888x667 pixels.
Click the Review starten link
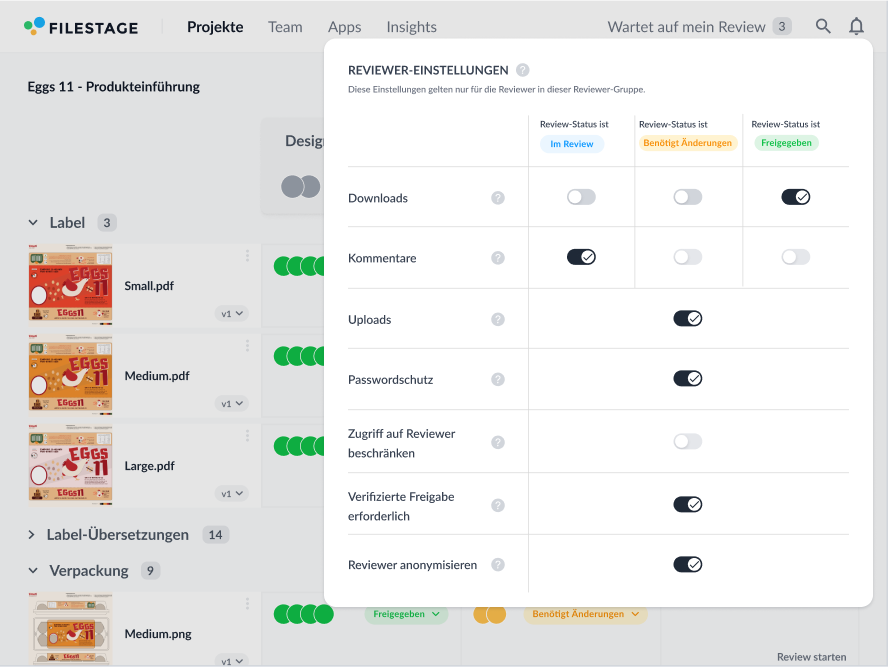point(812,657)
